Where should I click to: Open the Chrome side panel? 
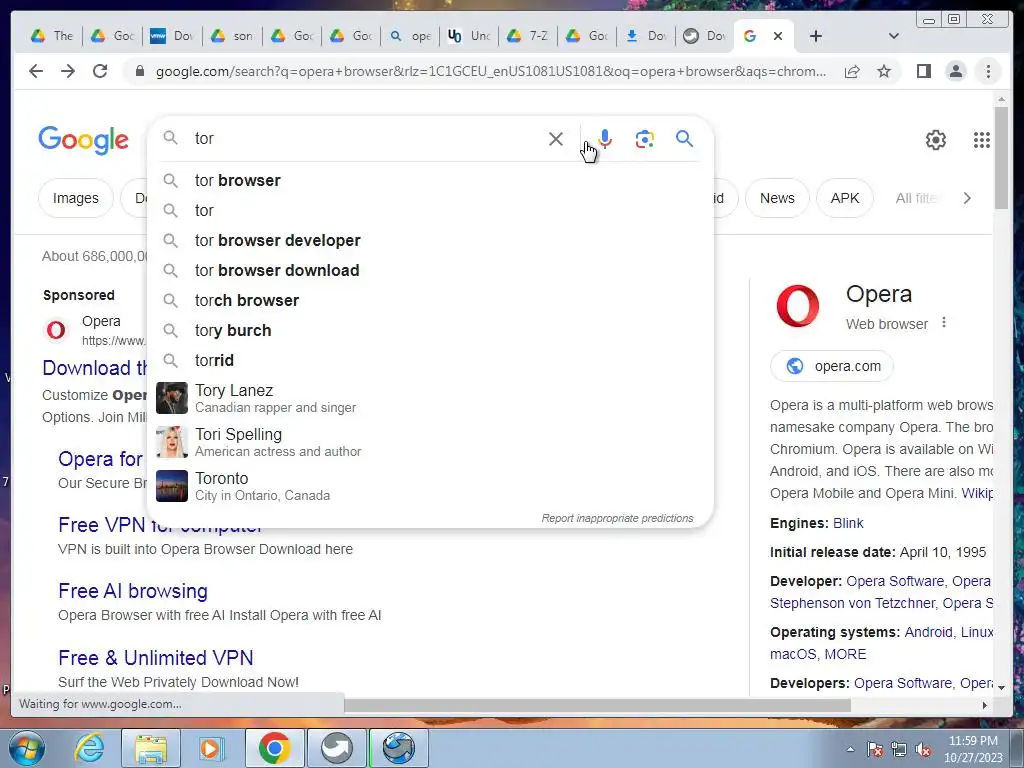(923, 71)
